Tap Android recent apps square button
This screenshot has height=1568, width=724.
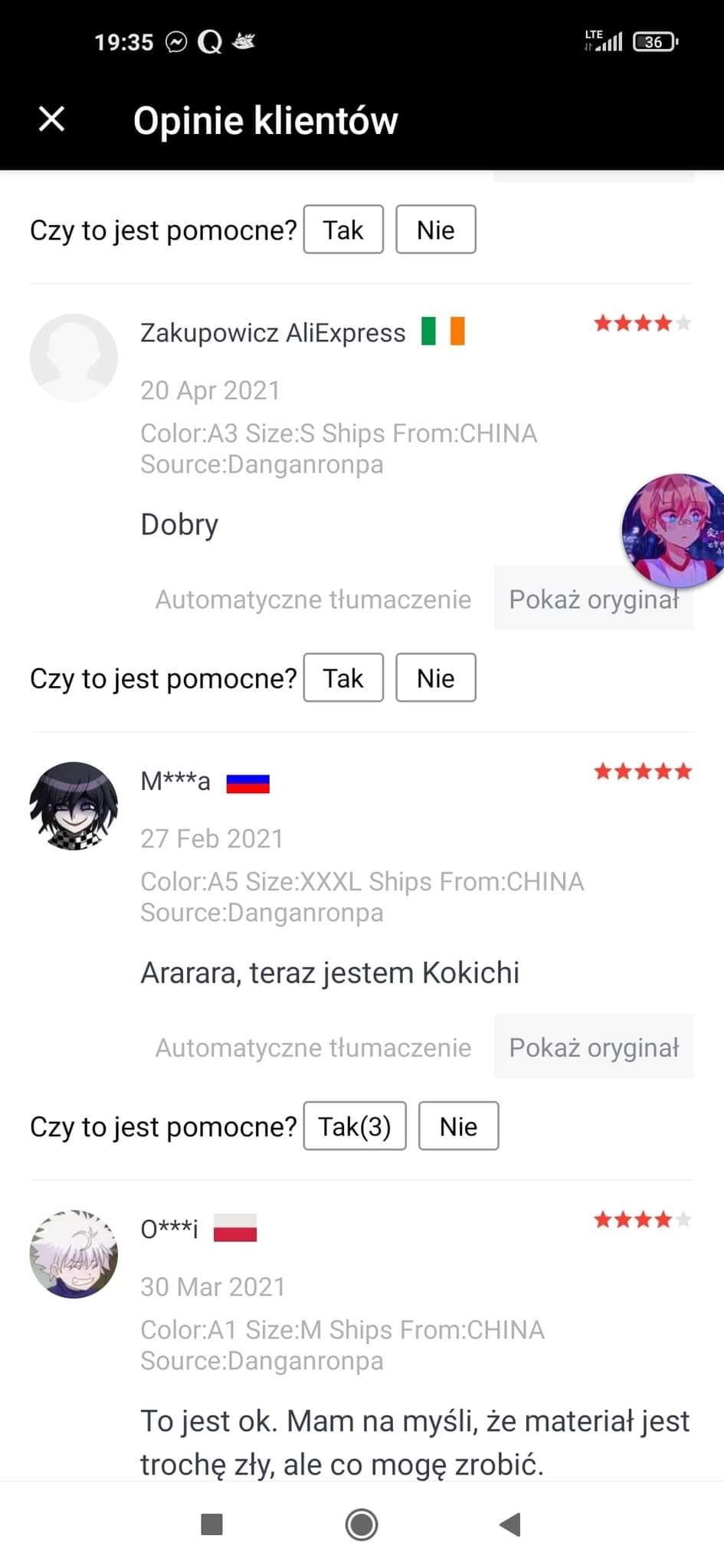pos(211,1524)
